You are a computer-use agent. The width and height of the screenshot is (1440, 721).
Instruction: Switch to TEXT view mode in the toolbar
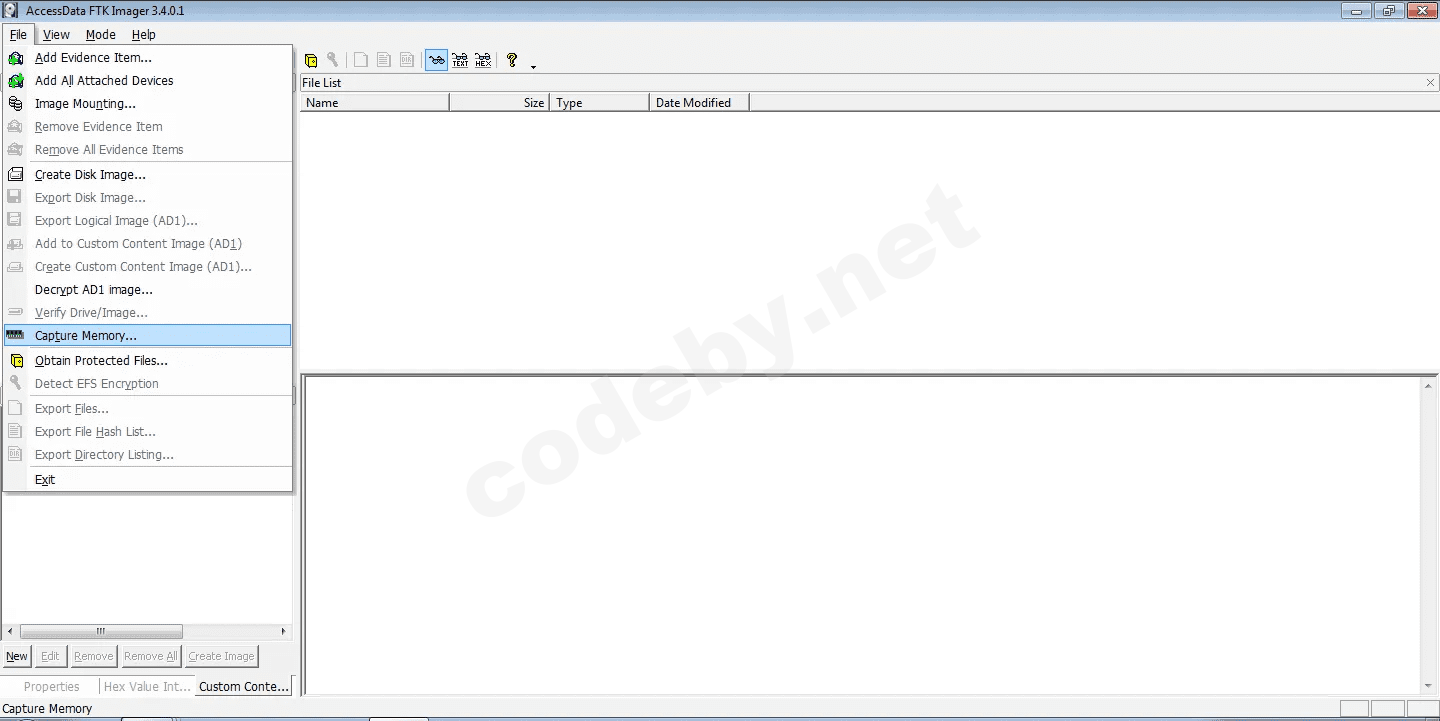coord(460,60)
